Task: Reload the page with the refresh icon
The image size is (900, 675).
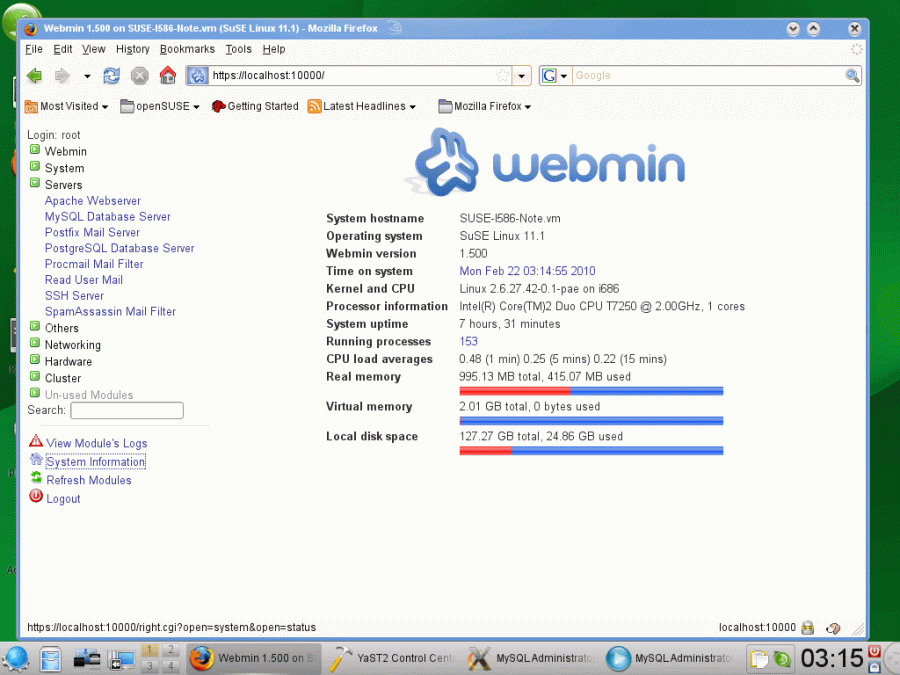Action: tap(111, 75)
